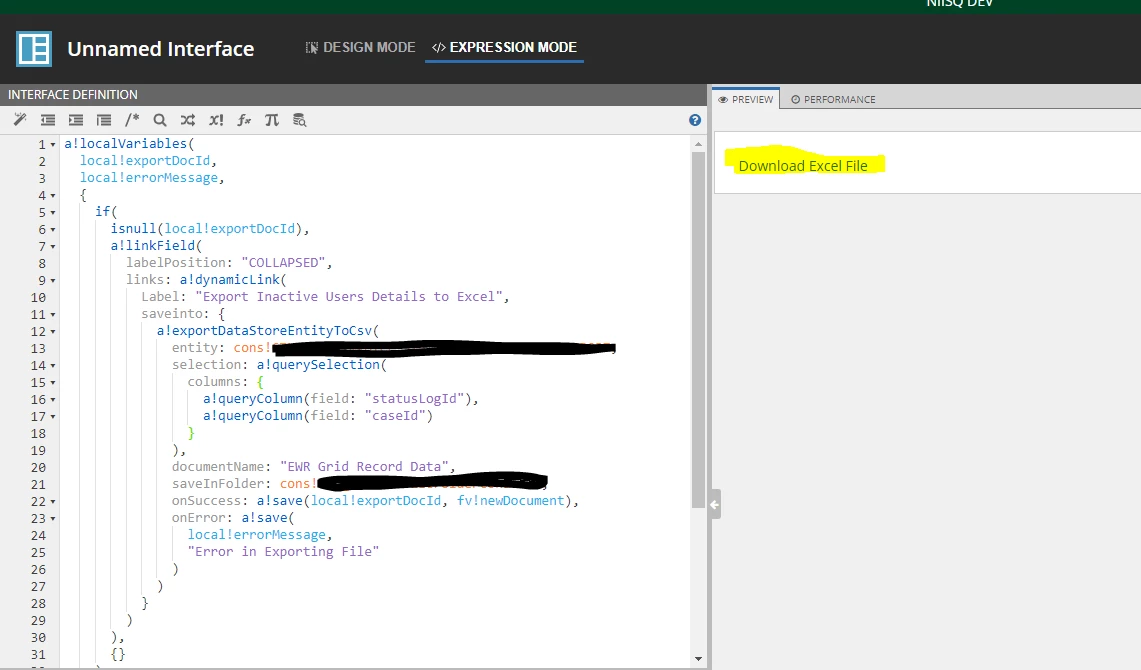Collapse the code fold at line 22
Screen dimensions: 1141x670
pos(53,502)
